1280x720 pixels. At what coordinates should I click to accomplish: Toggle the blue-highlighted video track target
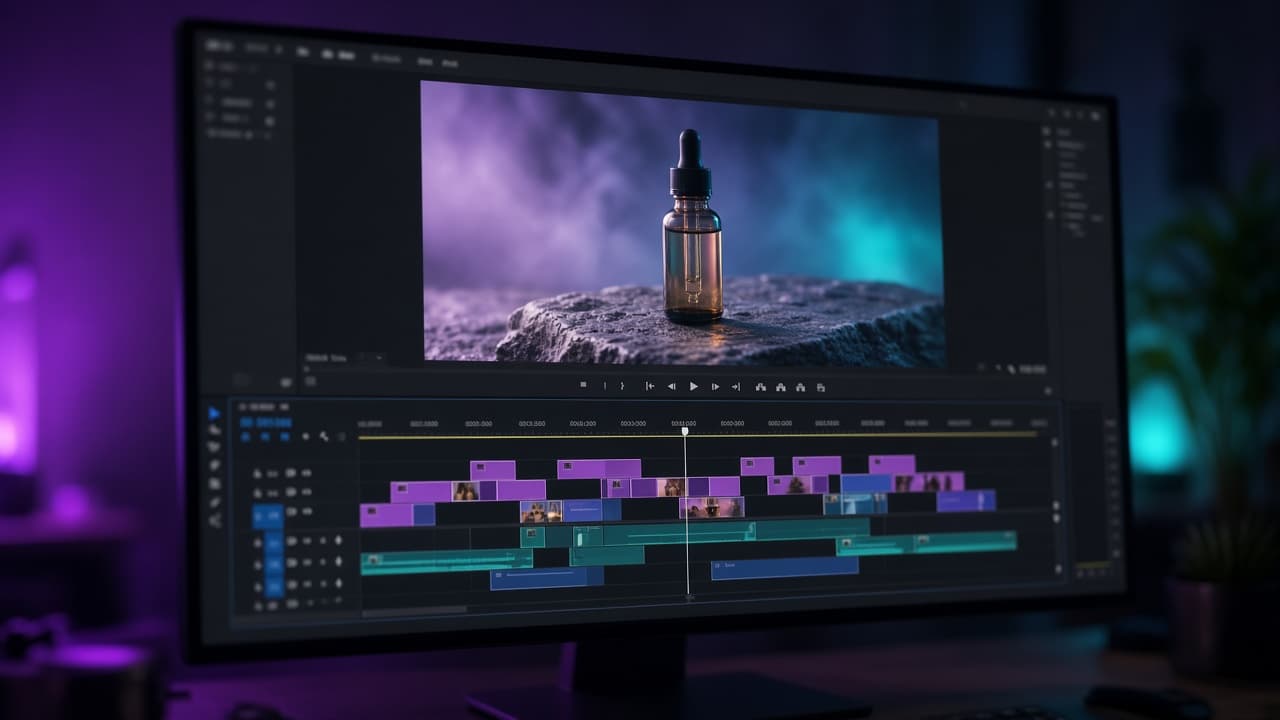(x=268, y=516)
